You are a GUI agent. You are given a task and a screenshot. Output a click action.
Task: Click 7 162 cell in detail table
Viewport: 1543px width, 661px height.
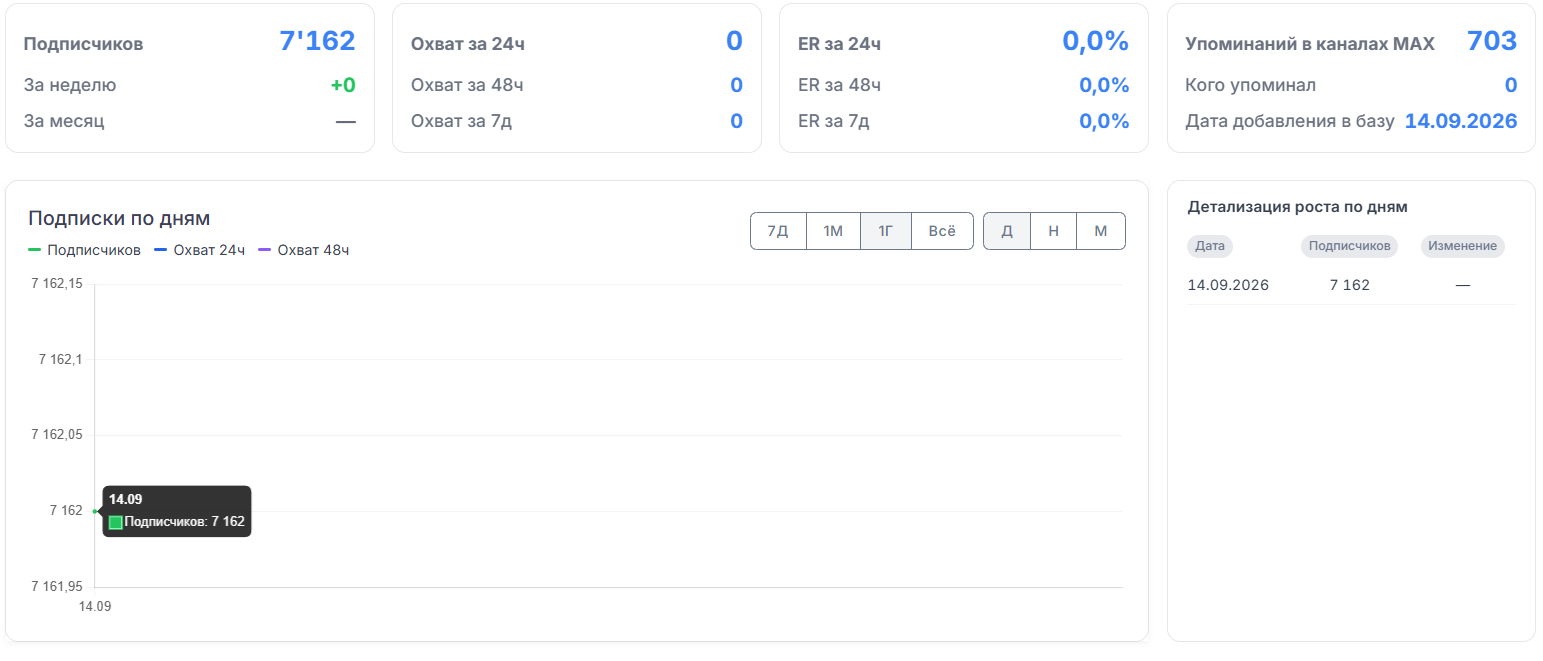[1349, 285]
